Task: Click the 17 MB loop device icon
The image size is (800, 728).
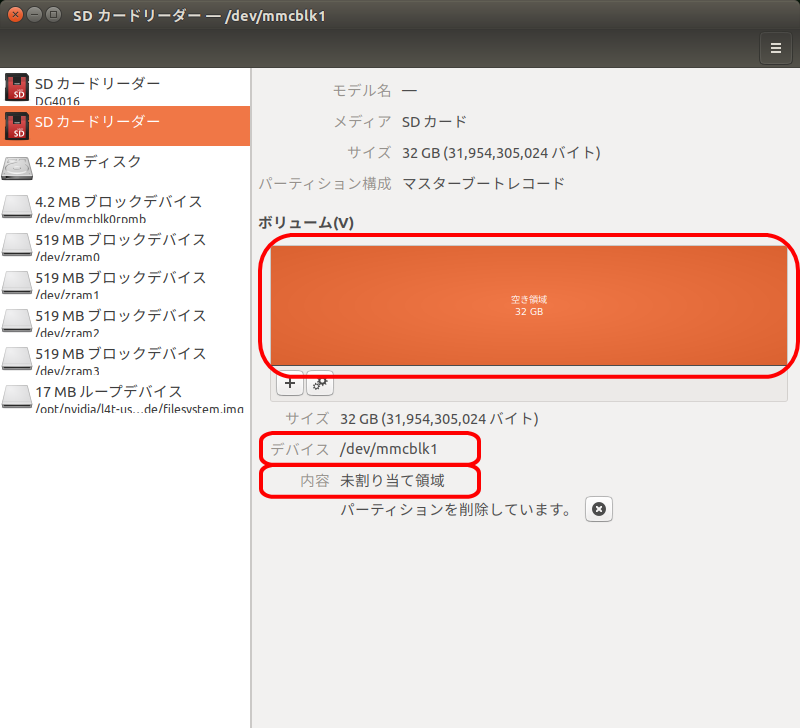Action: [17, 397]
